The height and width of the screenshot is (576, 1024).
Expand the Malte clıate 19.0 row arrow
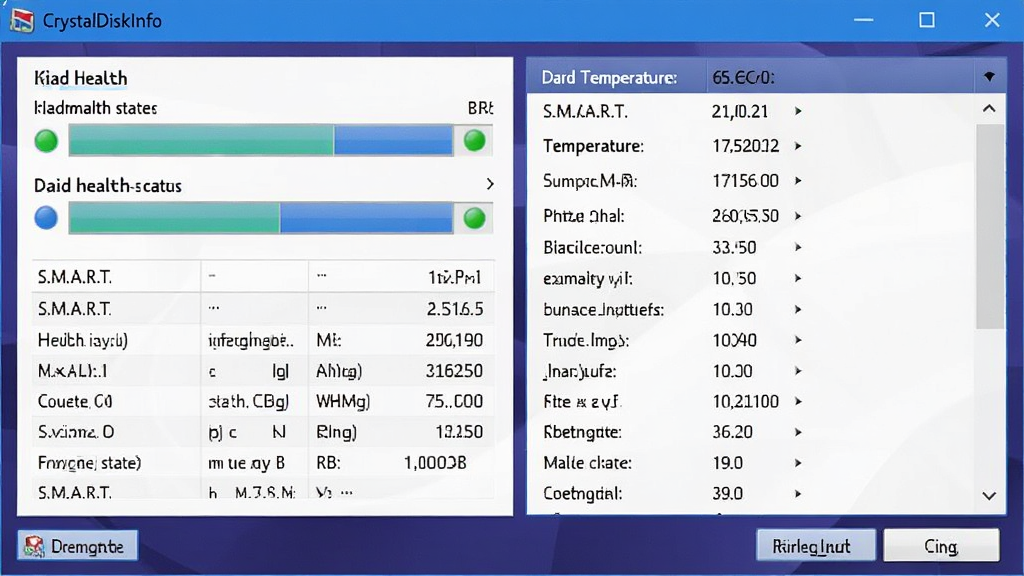click(798, 463)
